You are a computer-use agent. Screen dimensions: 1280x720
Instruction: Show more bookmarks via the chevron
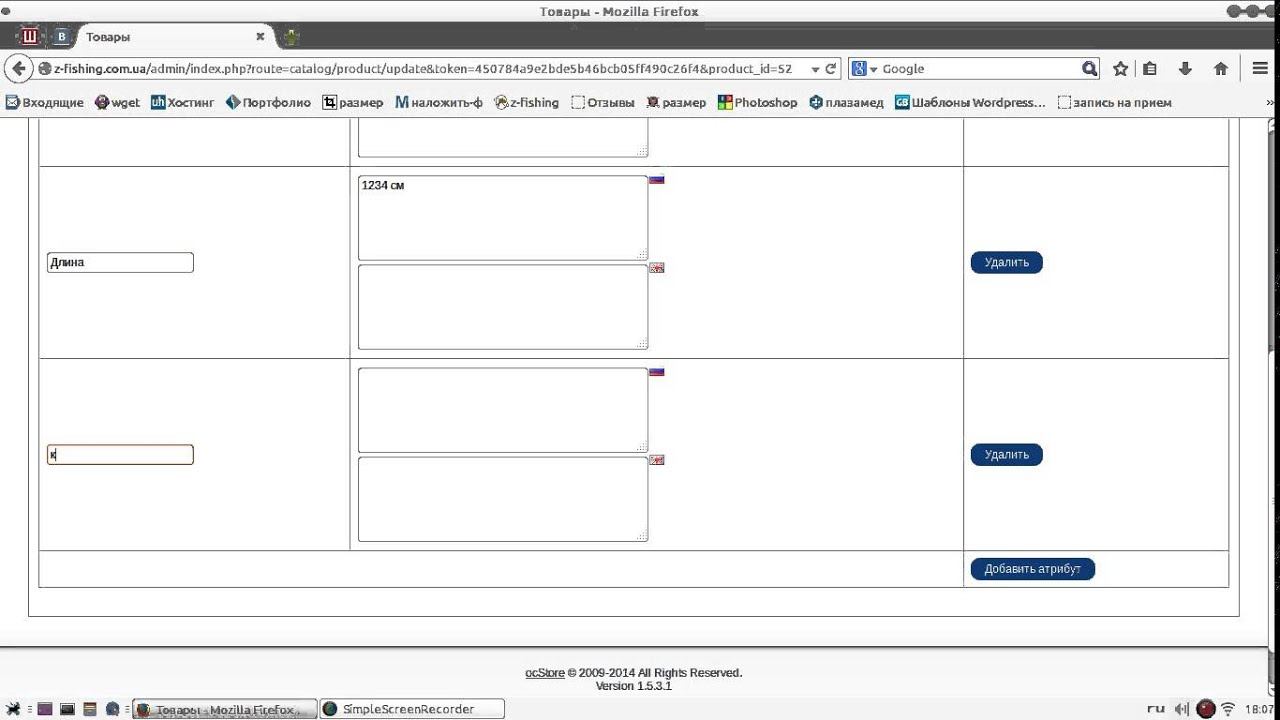click(x=1271, y=102)
